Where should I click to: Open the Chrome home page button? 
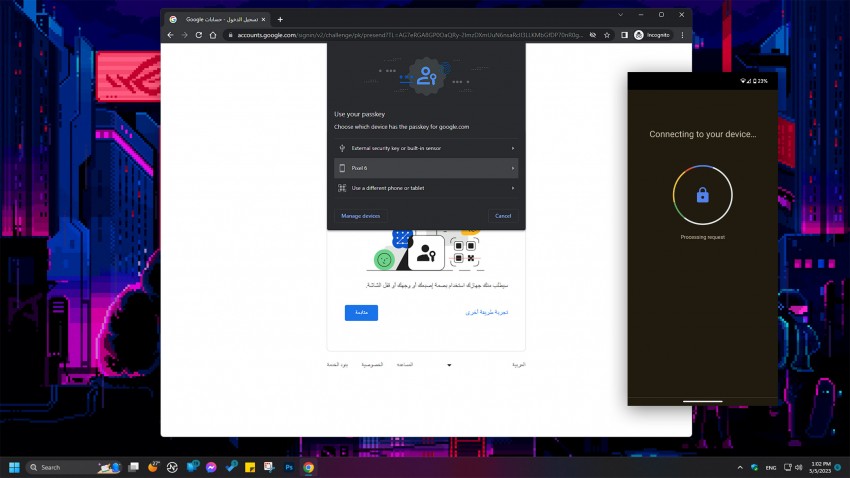[213, 35]
